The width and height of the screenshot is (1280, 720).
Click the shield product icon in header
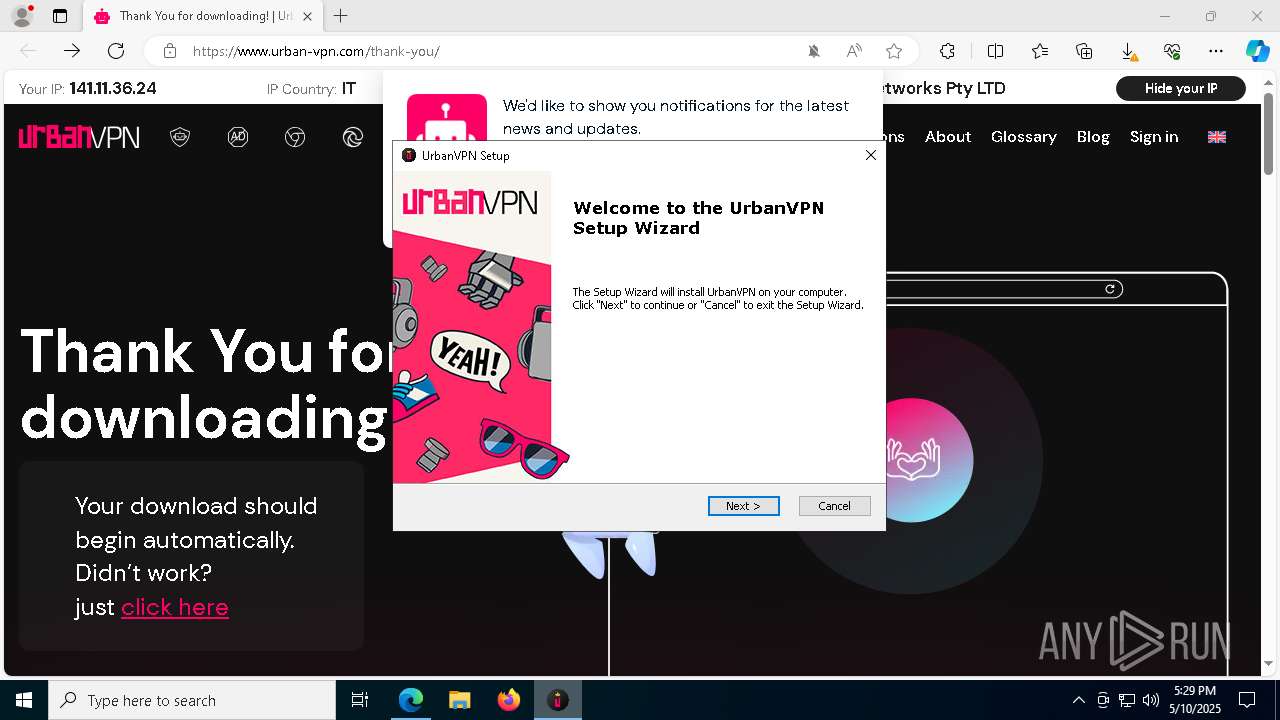(180, 137)
